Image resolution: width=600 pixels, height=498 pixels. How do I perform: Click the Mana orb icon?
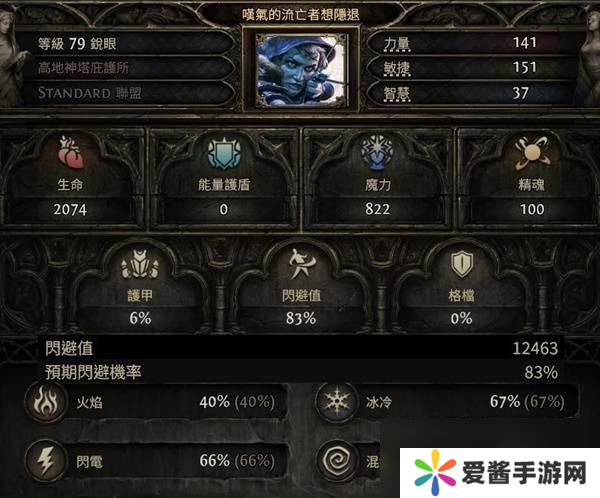[377, 153]
